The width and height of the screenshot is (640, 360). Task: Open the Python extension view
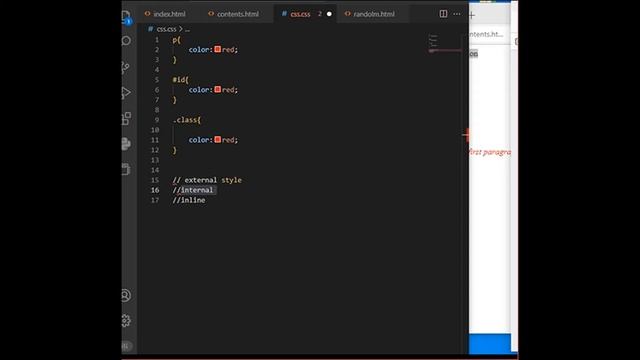coord(126,144)
